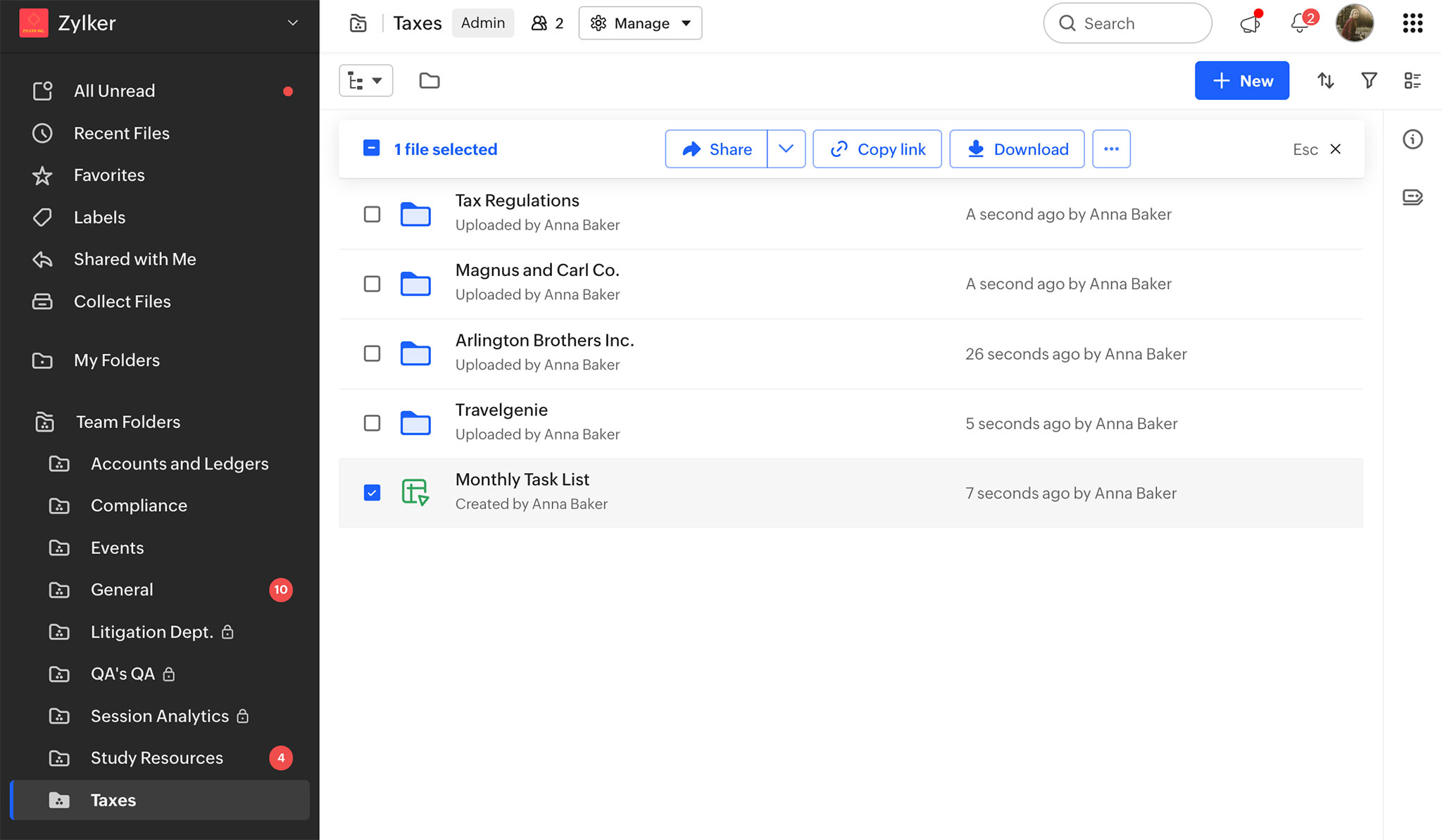Open the apps grid launcher
Viewport: 1442px width, 840px height.
[1412, 23]
